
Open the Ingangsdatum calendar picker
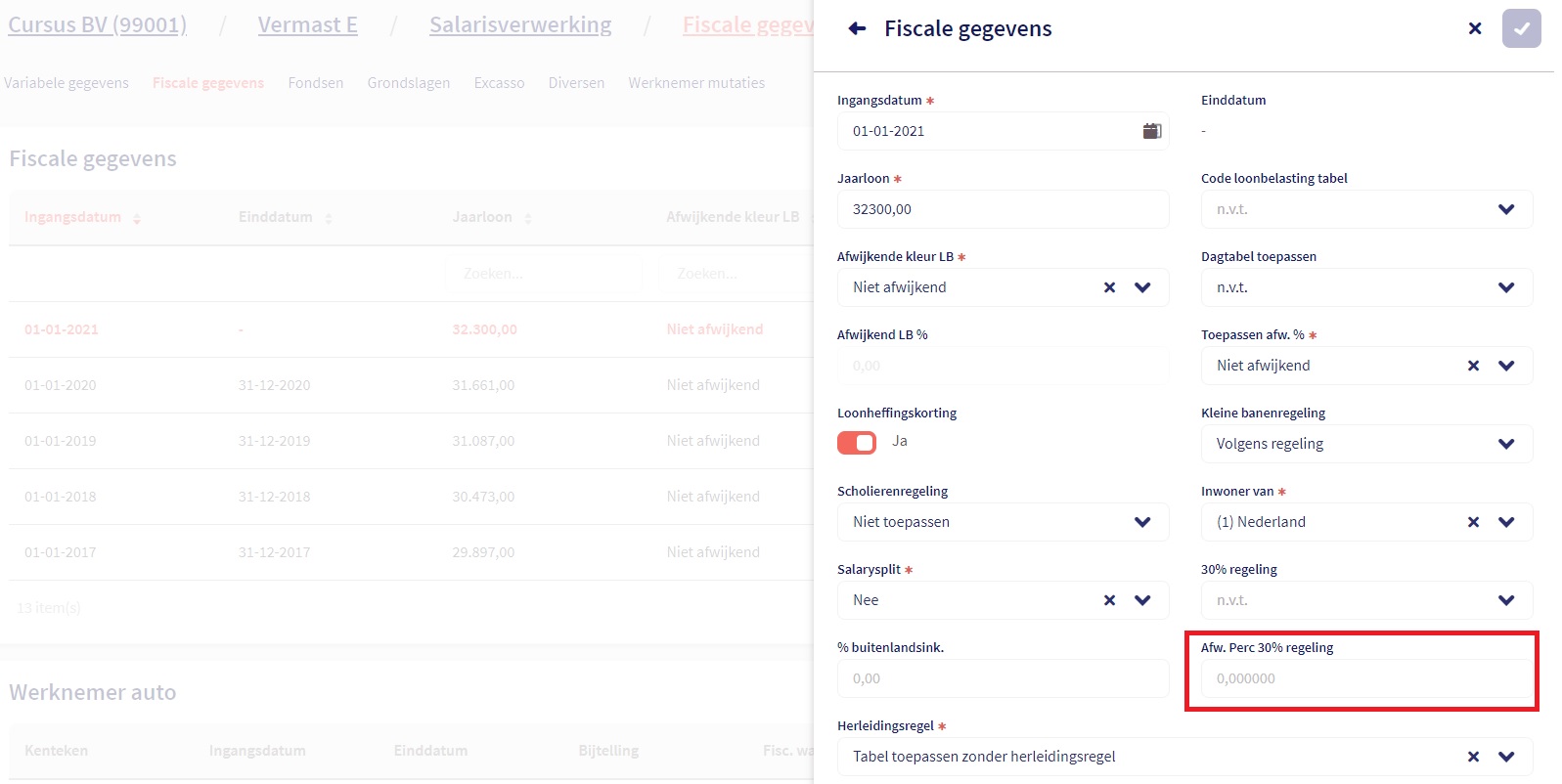(x=1152, y=131)
